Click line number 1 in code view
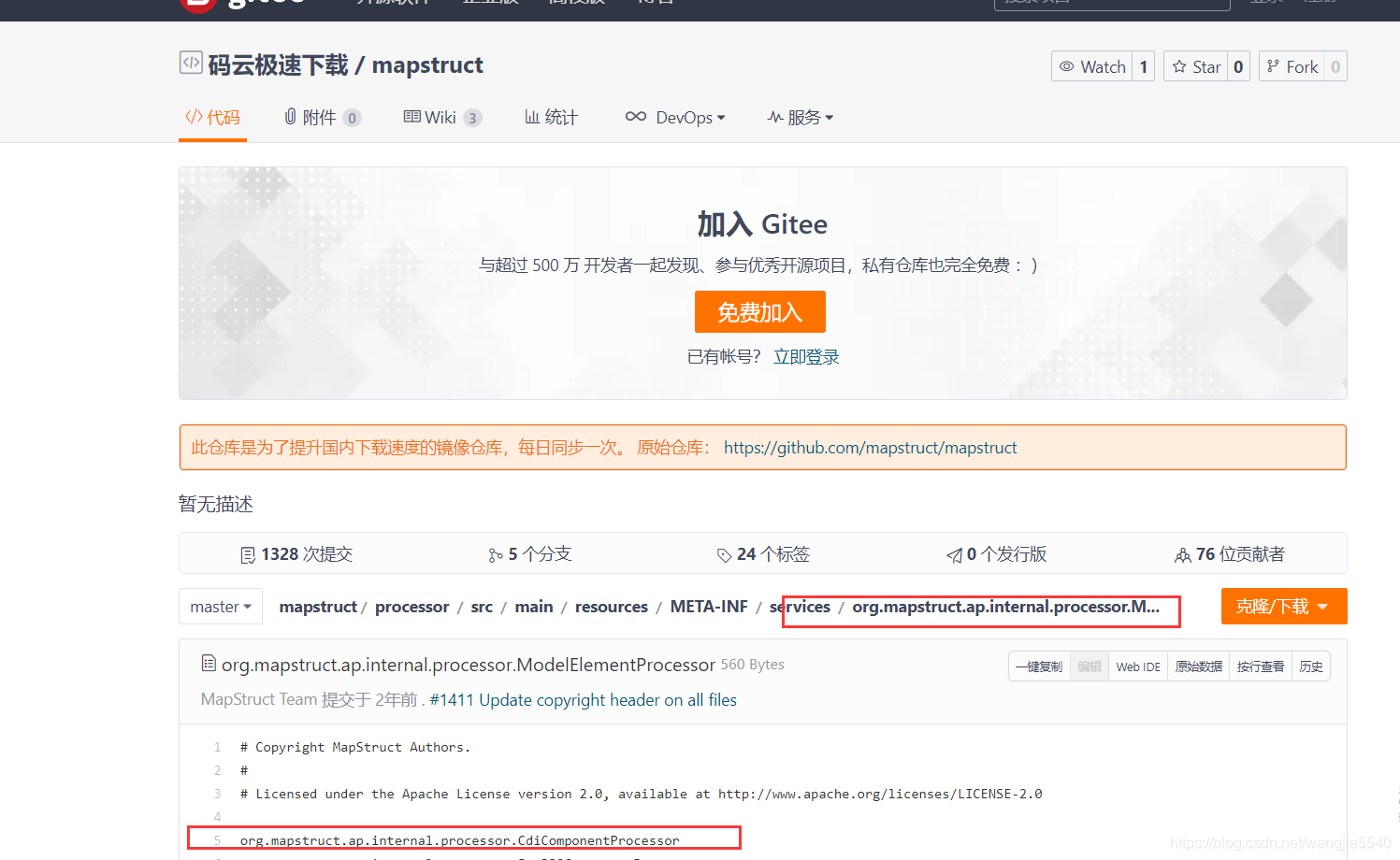 (217, 747)
